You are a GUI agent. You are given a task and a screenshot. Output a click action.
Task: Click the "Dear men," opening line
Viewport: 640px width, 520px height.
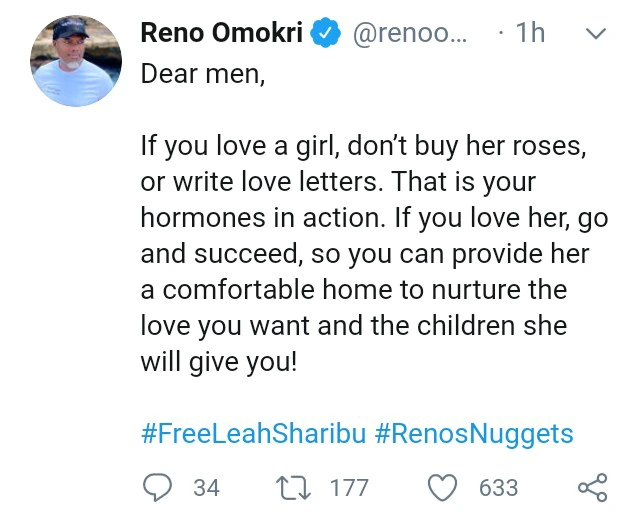[203, 74]
